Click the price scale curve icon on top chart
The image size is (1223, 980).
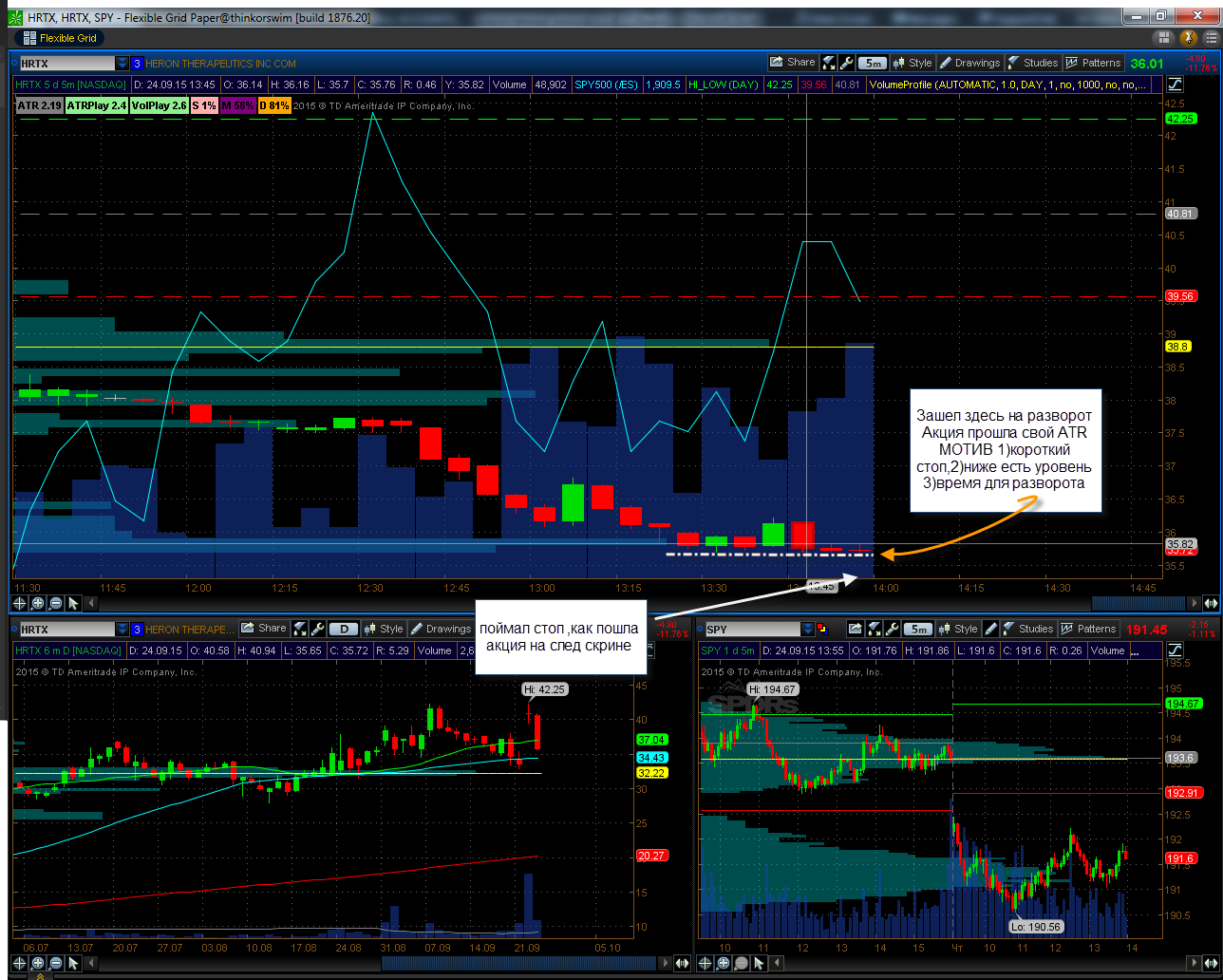[1176, 85]
